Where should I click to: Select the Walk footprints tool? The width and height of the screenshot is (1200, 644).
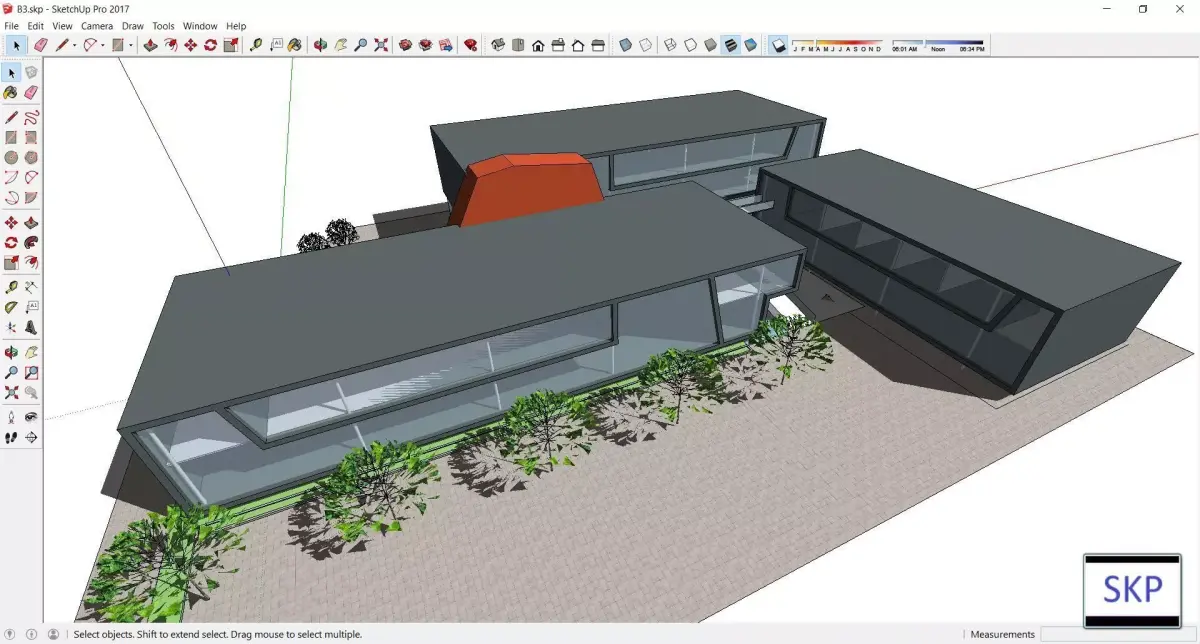click(11, 437)
